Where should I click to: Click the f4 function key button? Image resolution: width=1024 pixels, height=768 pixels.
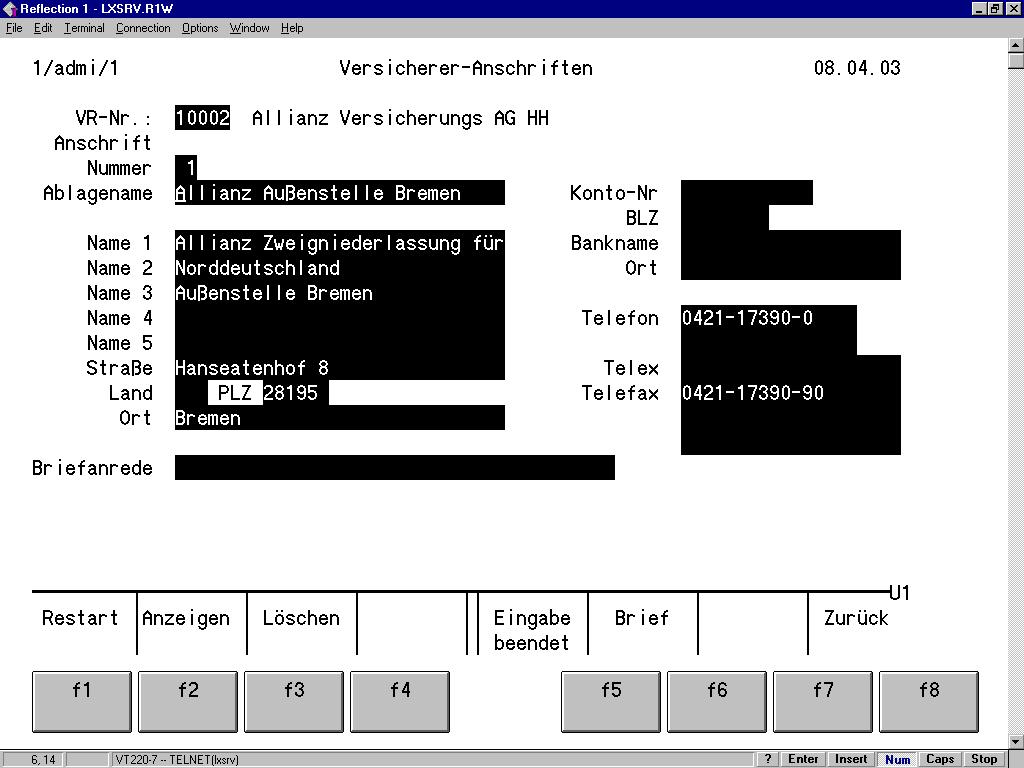pos(400,701)
